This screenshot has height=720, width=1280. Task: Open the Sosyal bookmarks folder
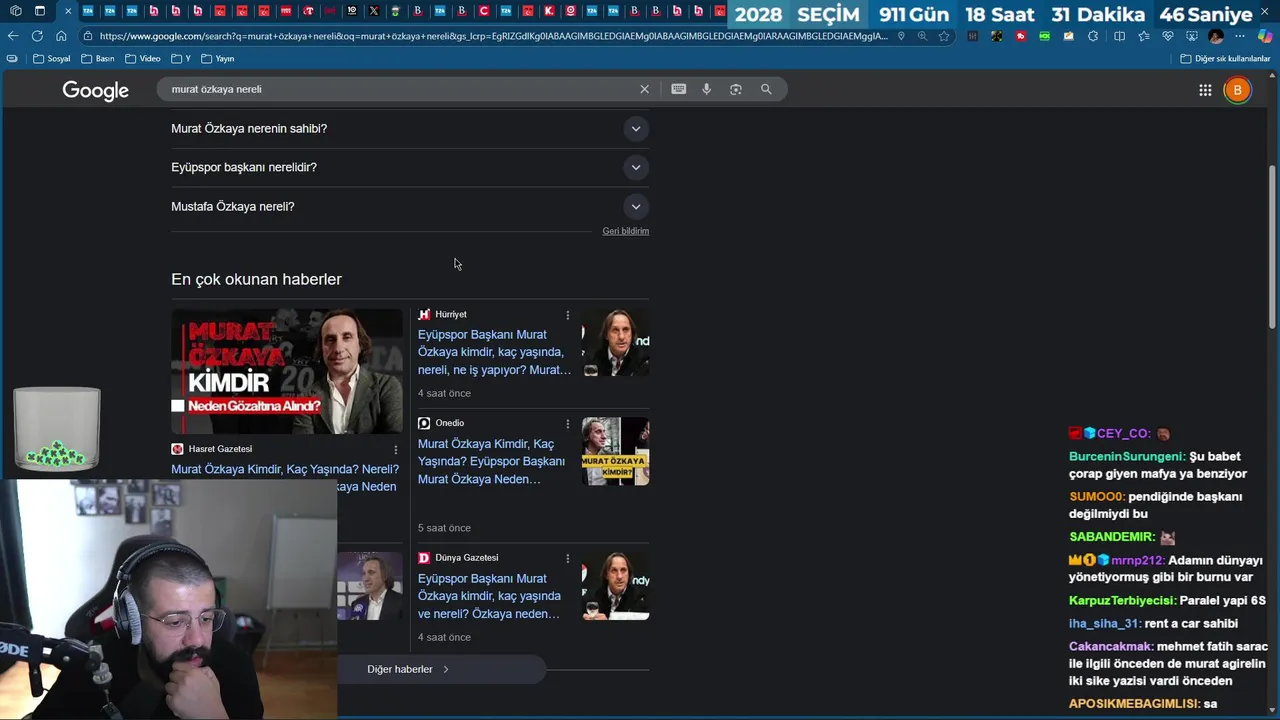tap(52, 59)
